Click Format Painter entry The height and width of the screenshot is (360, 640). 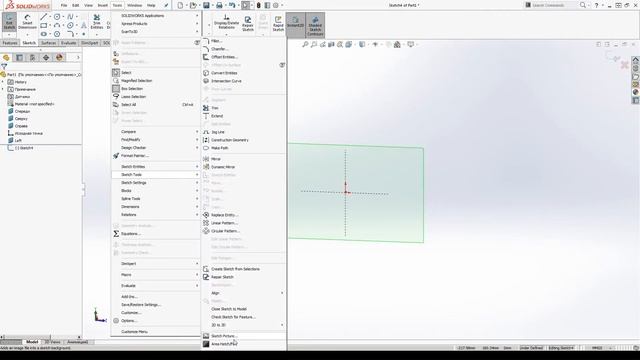156,156
